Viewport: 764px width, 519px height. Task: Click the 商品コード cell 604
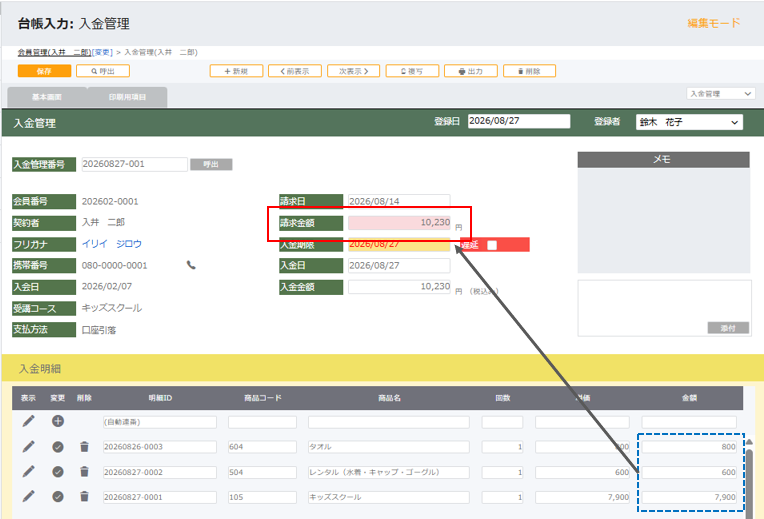click(262, 447)
